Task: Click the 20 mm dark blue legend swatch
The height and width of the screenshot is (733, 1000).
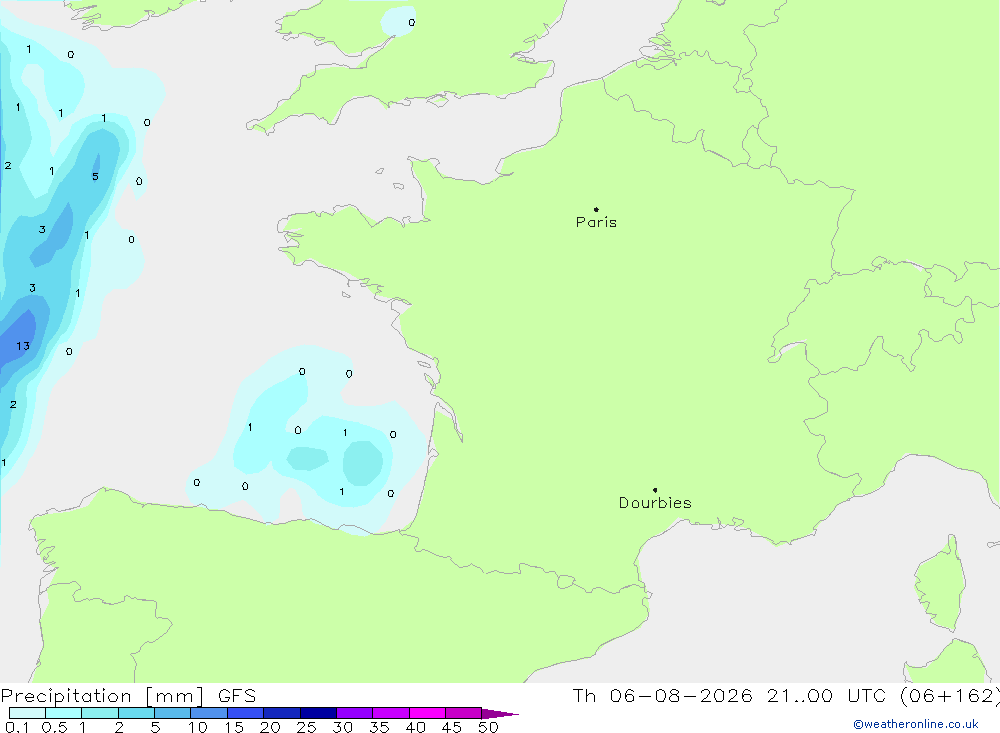Action: [x=281, y=713]
